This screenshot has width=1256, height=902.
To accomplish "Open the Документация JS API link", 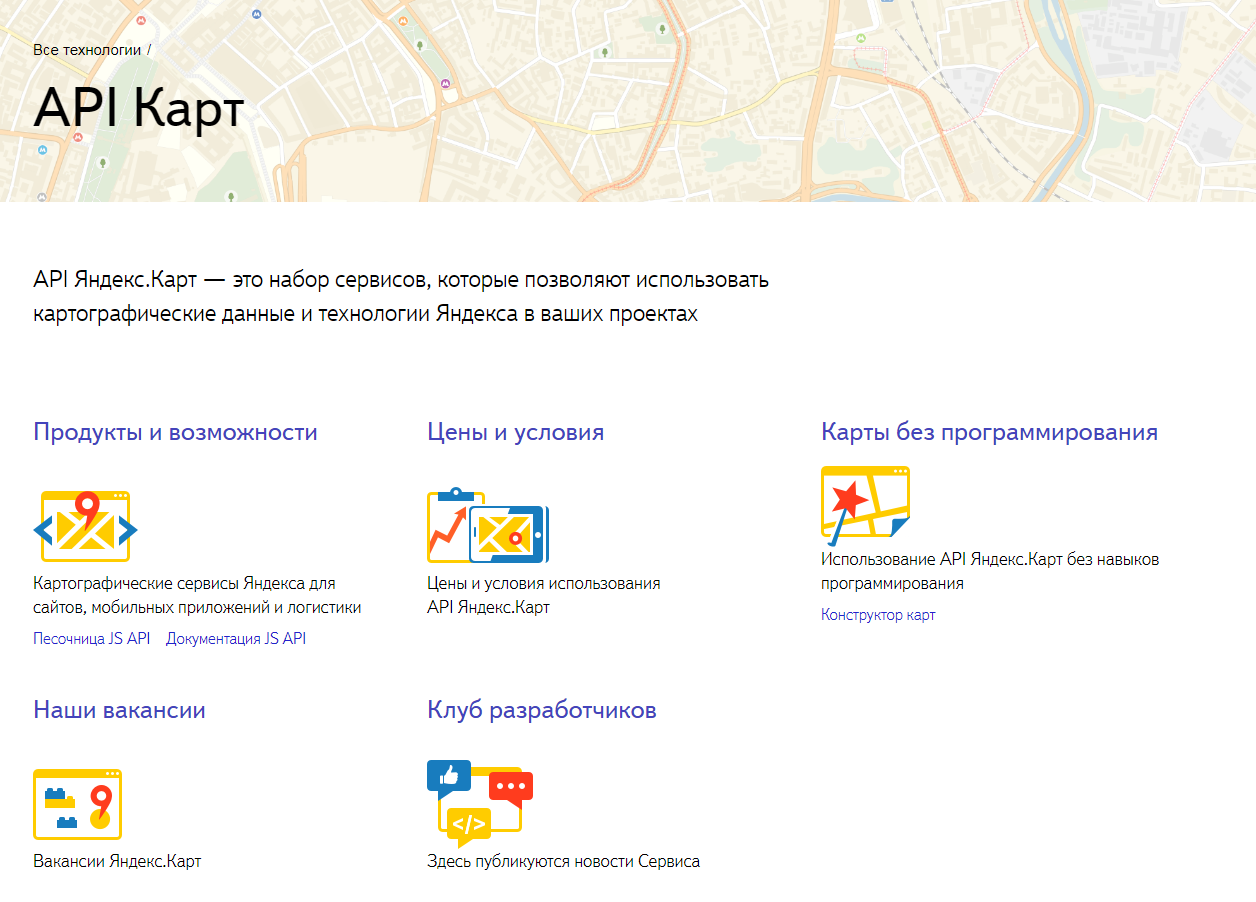I will click(236, 639).
